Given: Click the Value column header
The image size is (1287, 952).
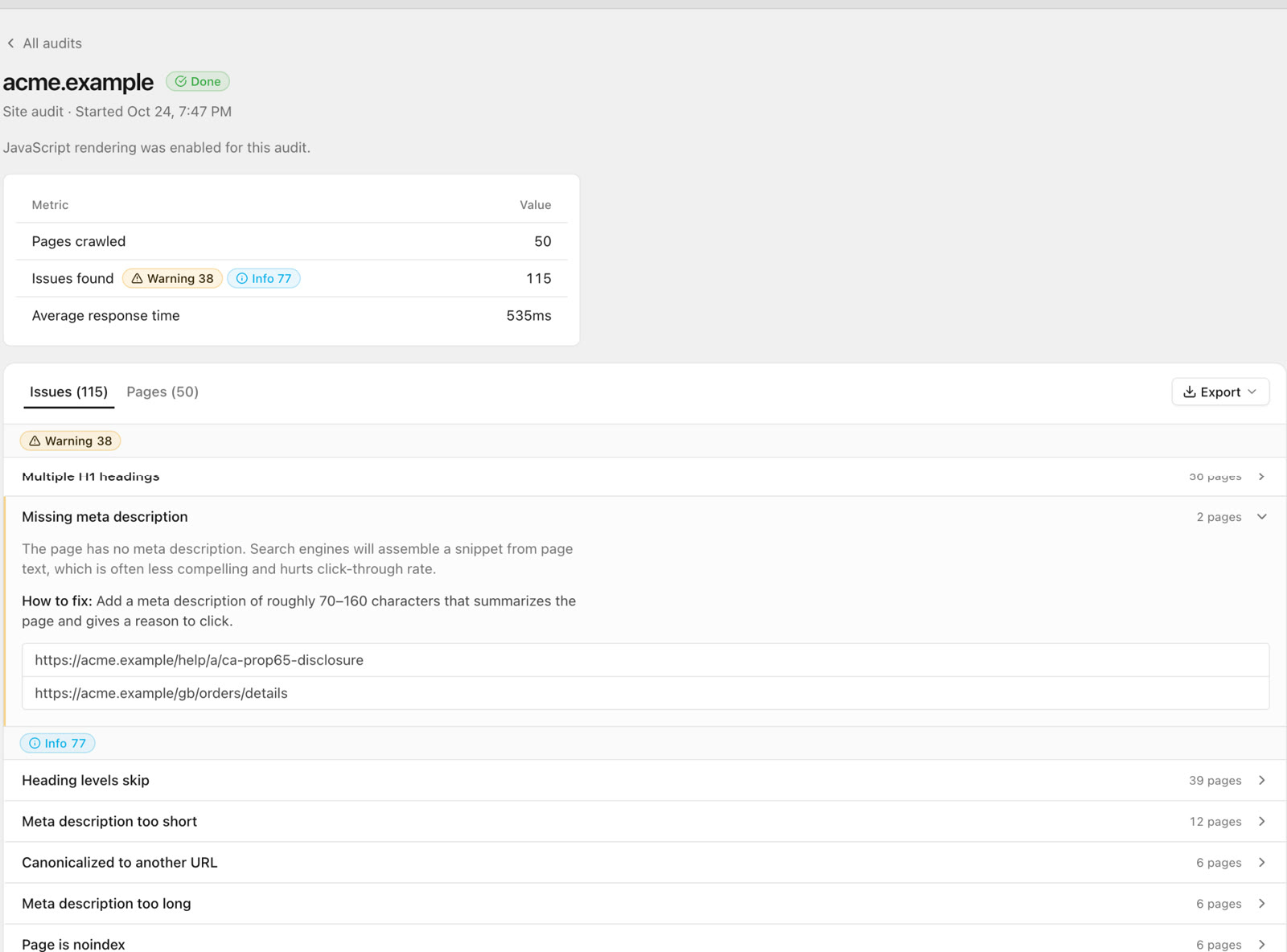Looking at the screenshot, I should pos(536,205).
